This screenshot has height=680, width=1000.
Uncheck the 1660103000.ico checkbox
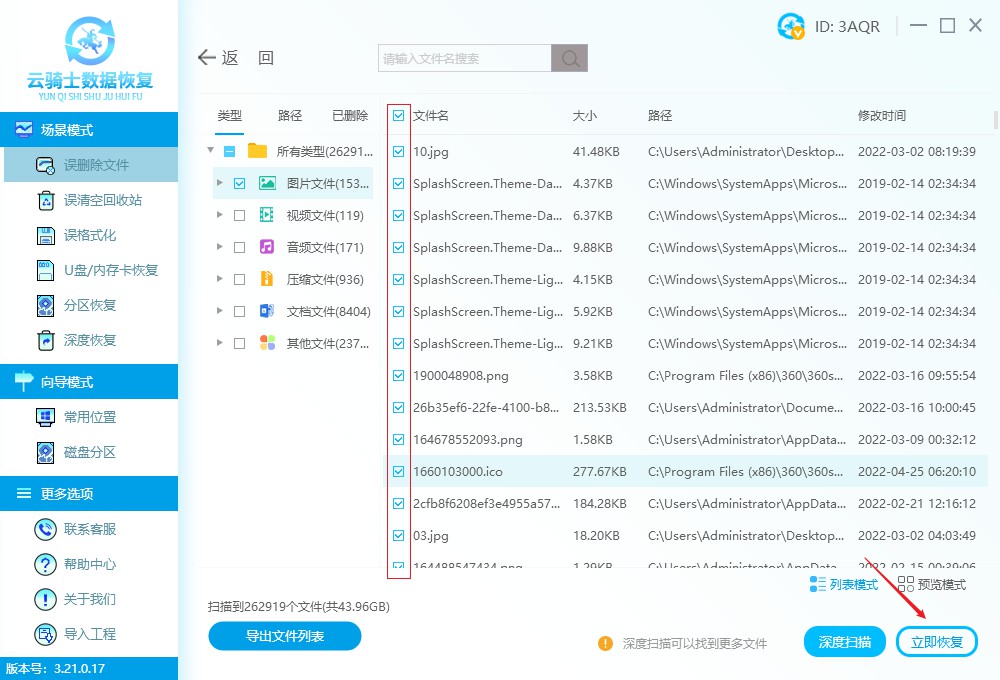click(x=399, y=471)
